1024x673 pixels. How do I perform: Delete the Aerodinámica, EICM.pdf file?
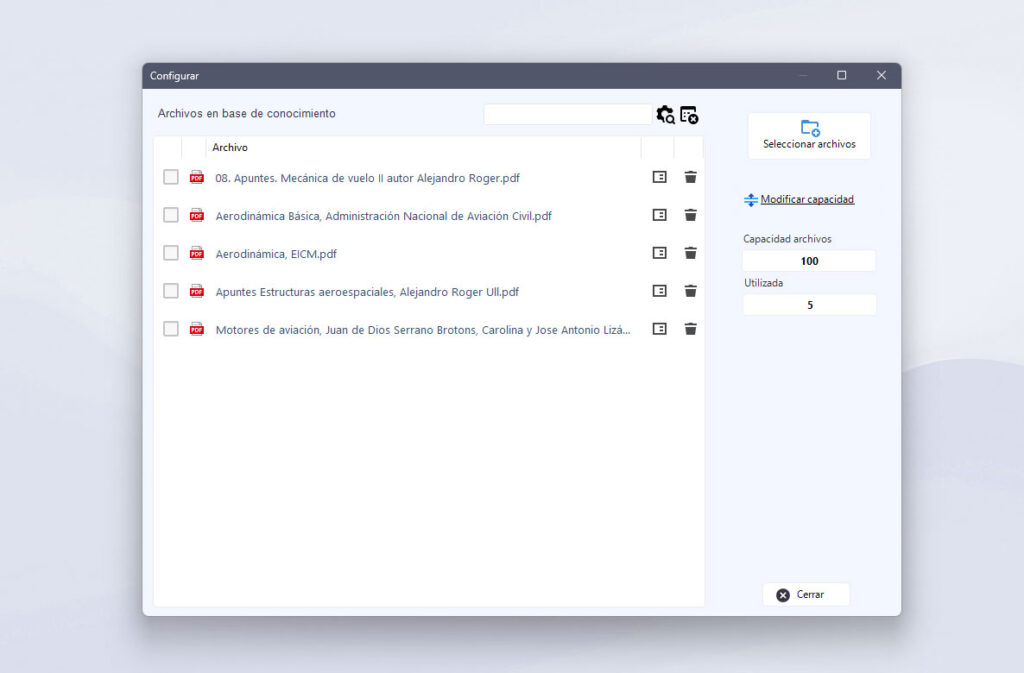[x=690, y=253]
